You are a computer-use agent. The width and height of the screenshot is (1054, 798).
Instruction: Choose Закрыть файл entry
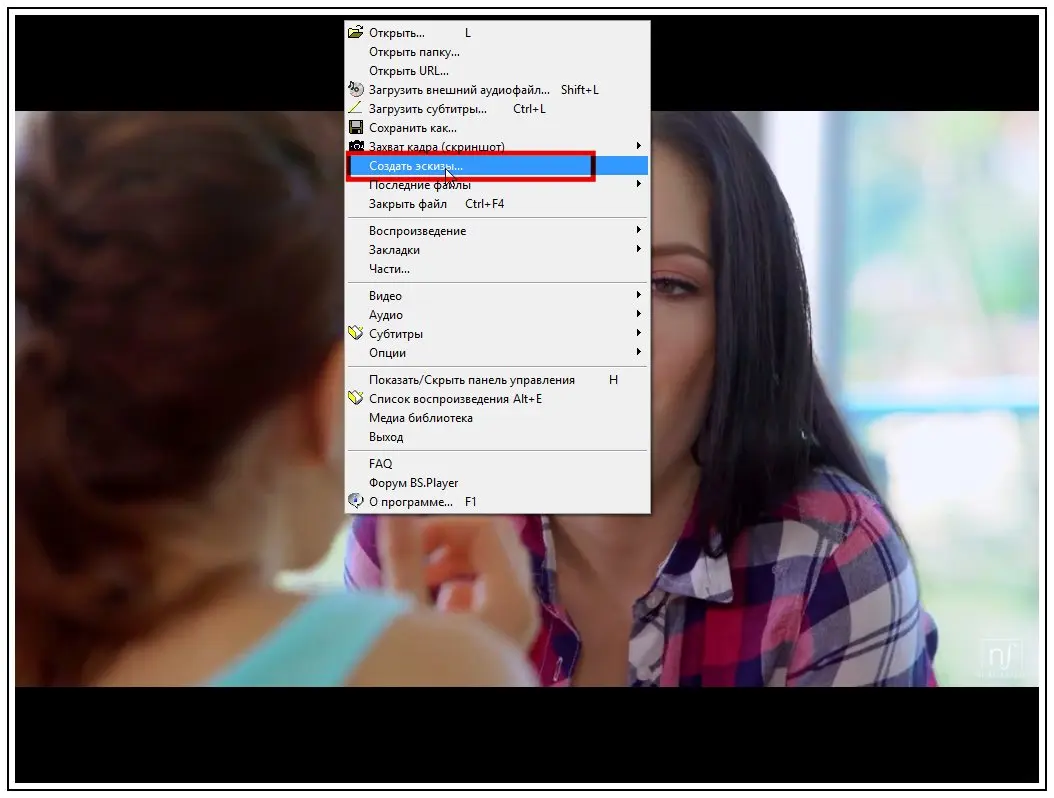point(497,204)
